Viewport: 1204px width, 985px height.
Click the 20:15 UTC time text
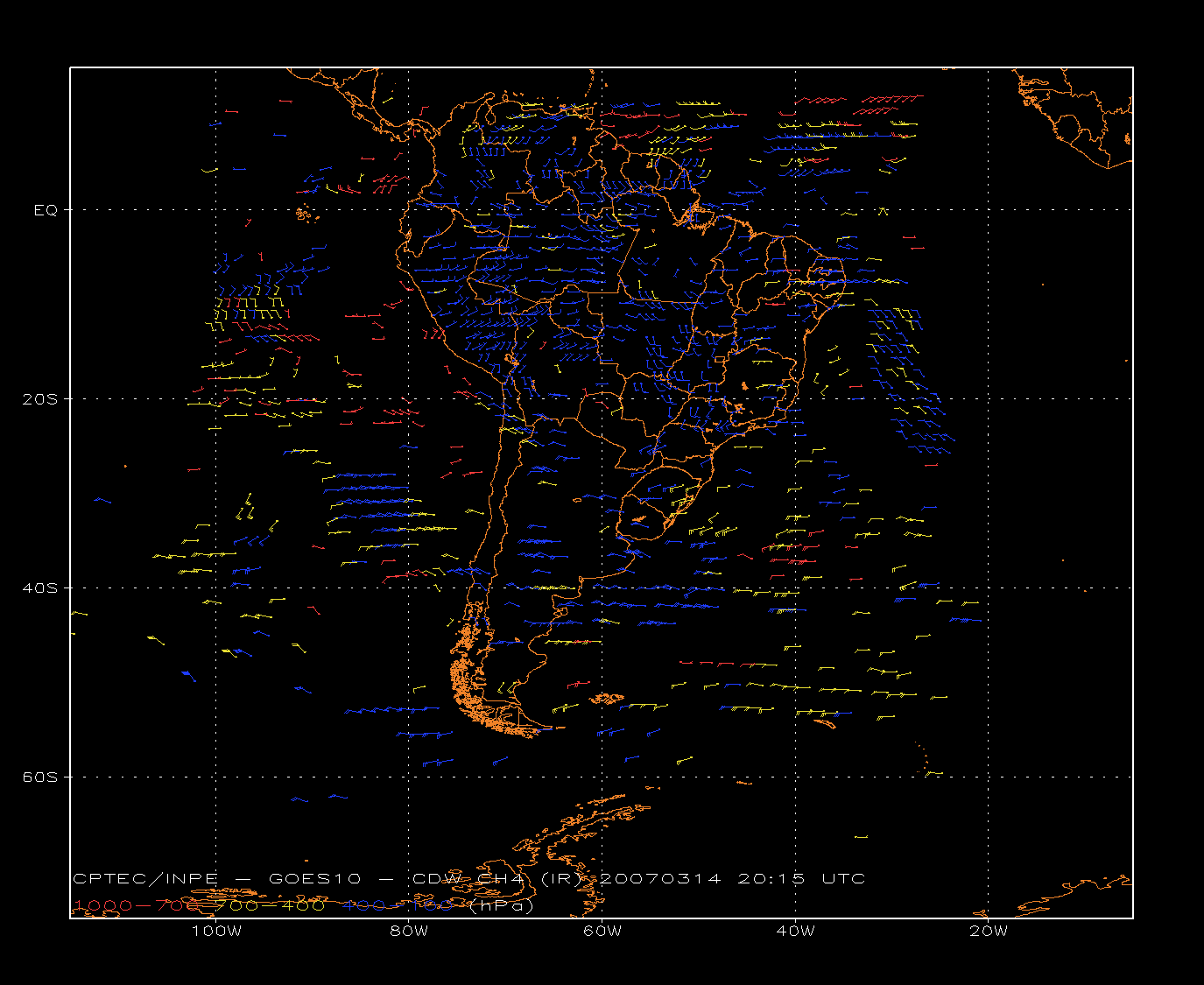pyautogui.click(x=801, y=879)
